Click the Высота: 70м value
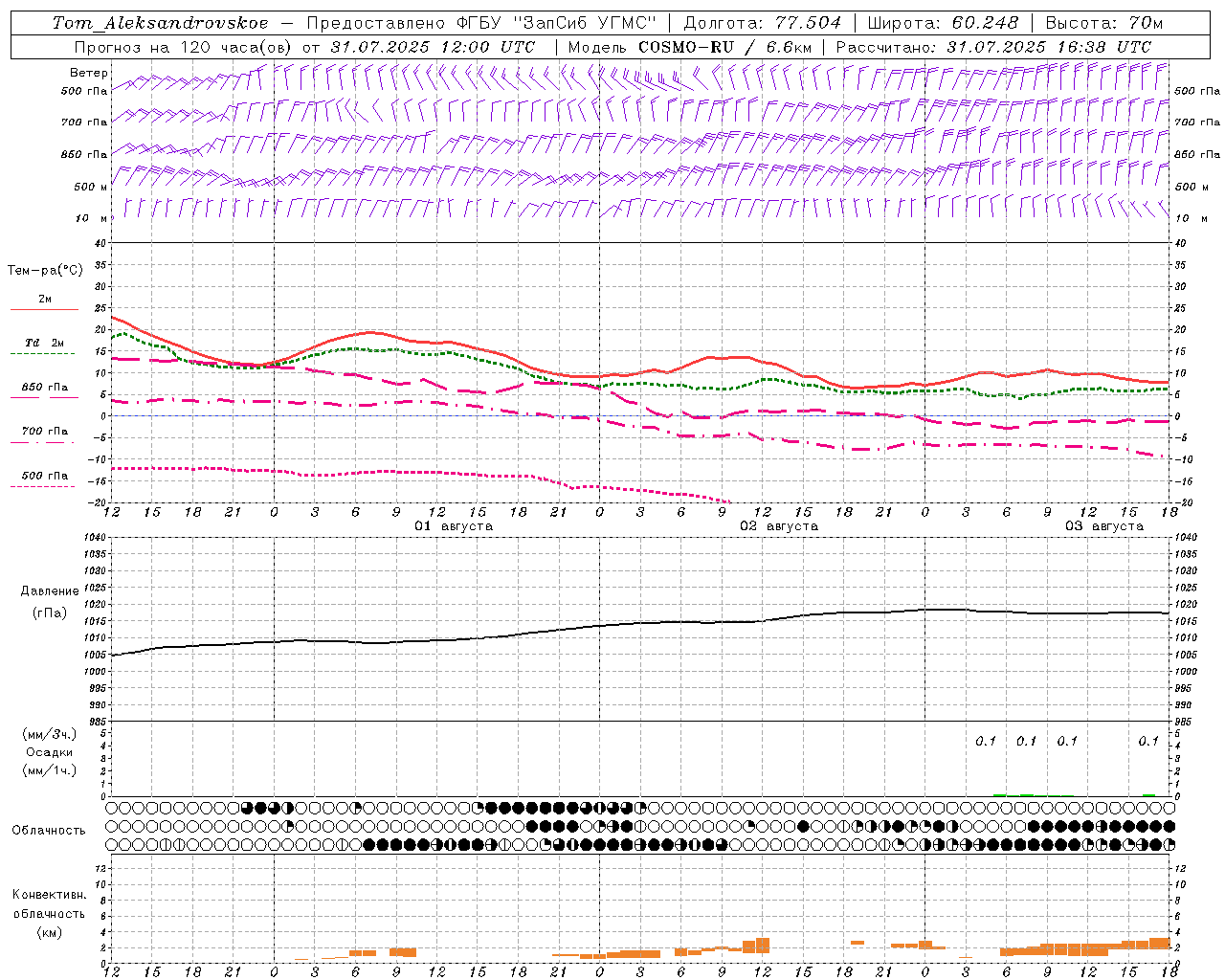1225x980 pixels. pyautogui.click(x=1104, y=23)
